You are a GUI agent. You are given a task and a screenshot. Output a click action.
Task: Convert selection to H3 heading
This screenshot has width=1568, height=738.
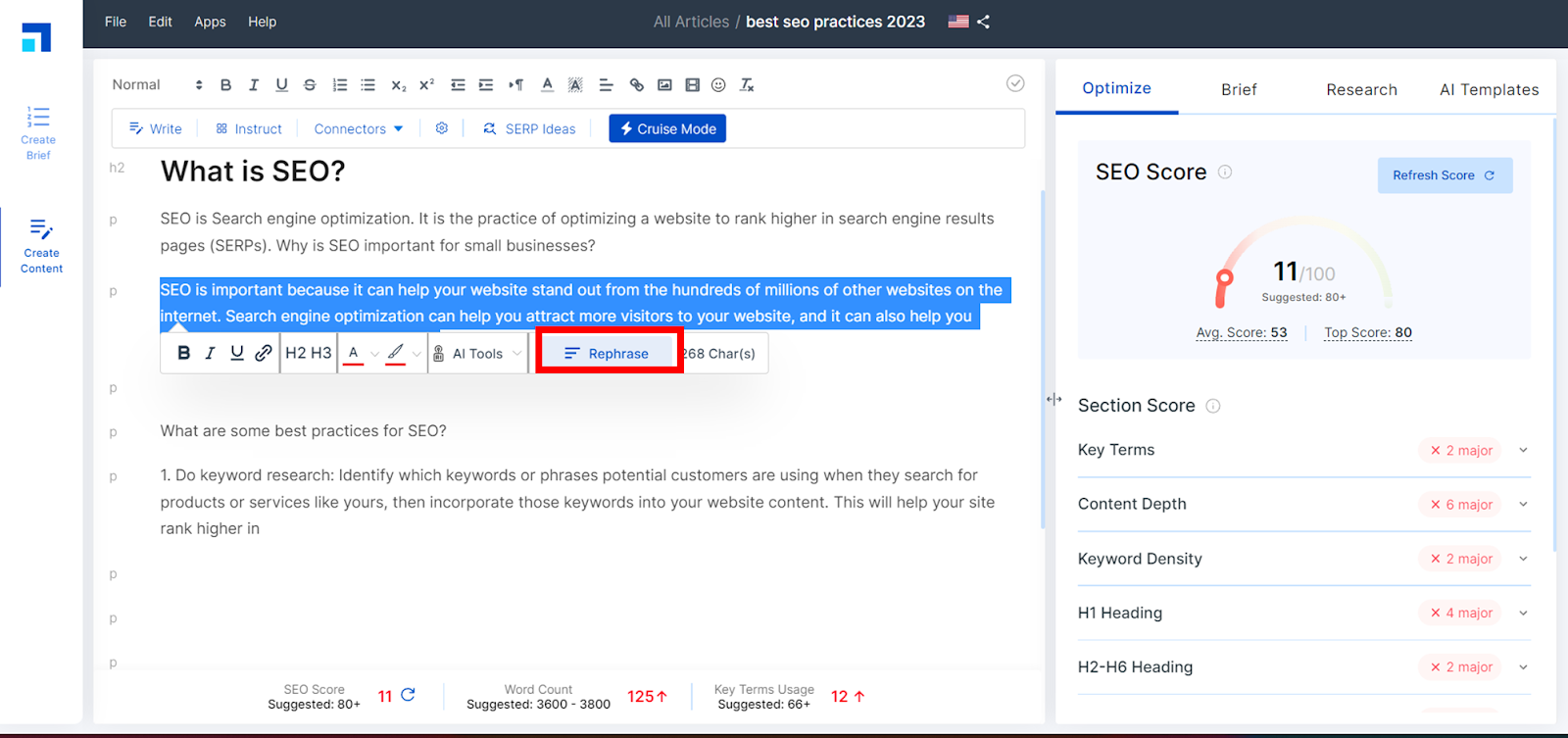click(321, 353)
